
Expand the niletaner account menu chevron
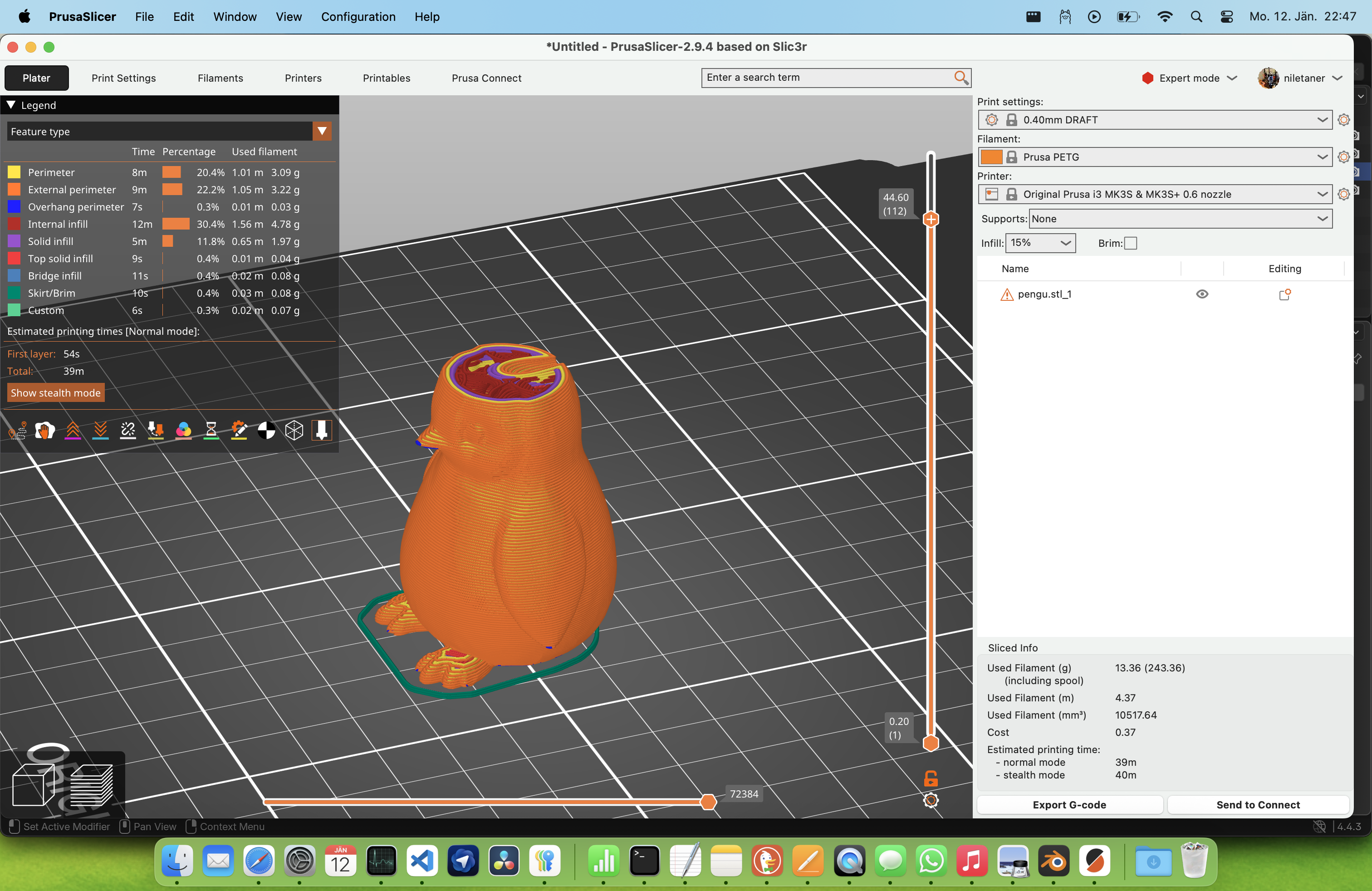coord(1338,78)
